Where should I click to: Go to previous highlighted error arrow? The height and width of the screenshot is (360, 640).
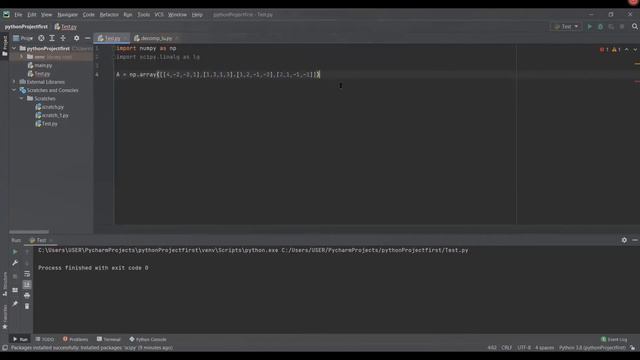(x=627, y=50)
